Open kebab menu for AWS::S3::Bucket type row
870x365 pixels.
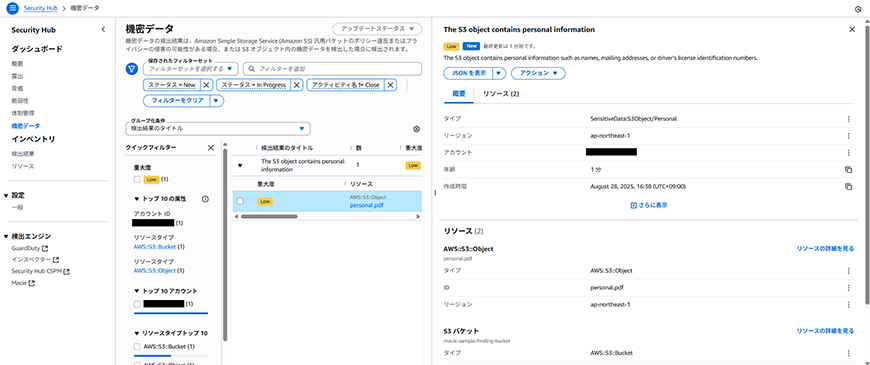[x=848, y=353]
